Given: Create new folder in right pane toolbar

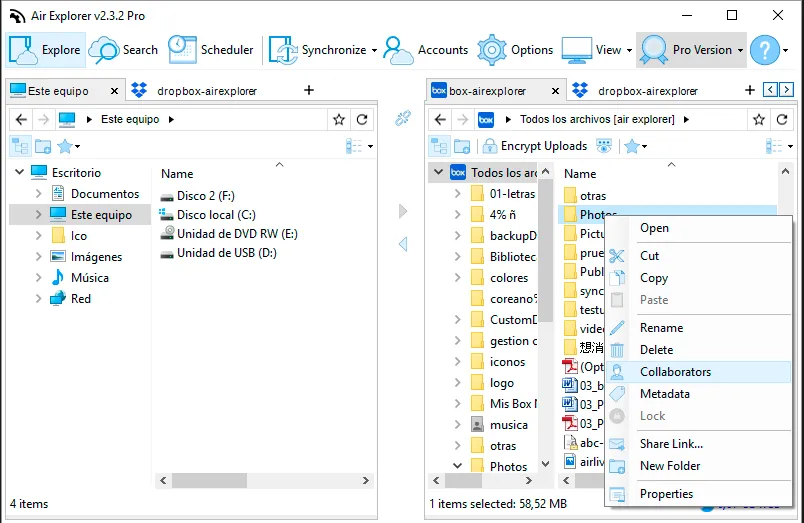Looking at the screenshot, I should pyautogui.click(x=462, y=147).
